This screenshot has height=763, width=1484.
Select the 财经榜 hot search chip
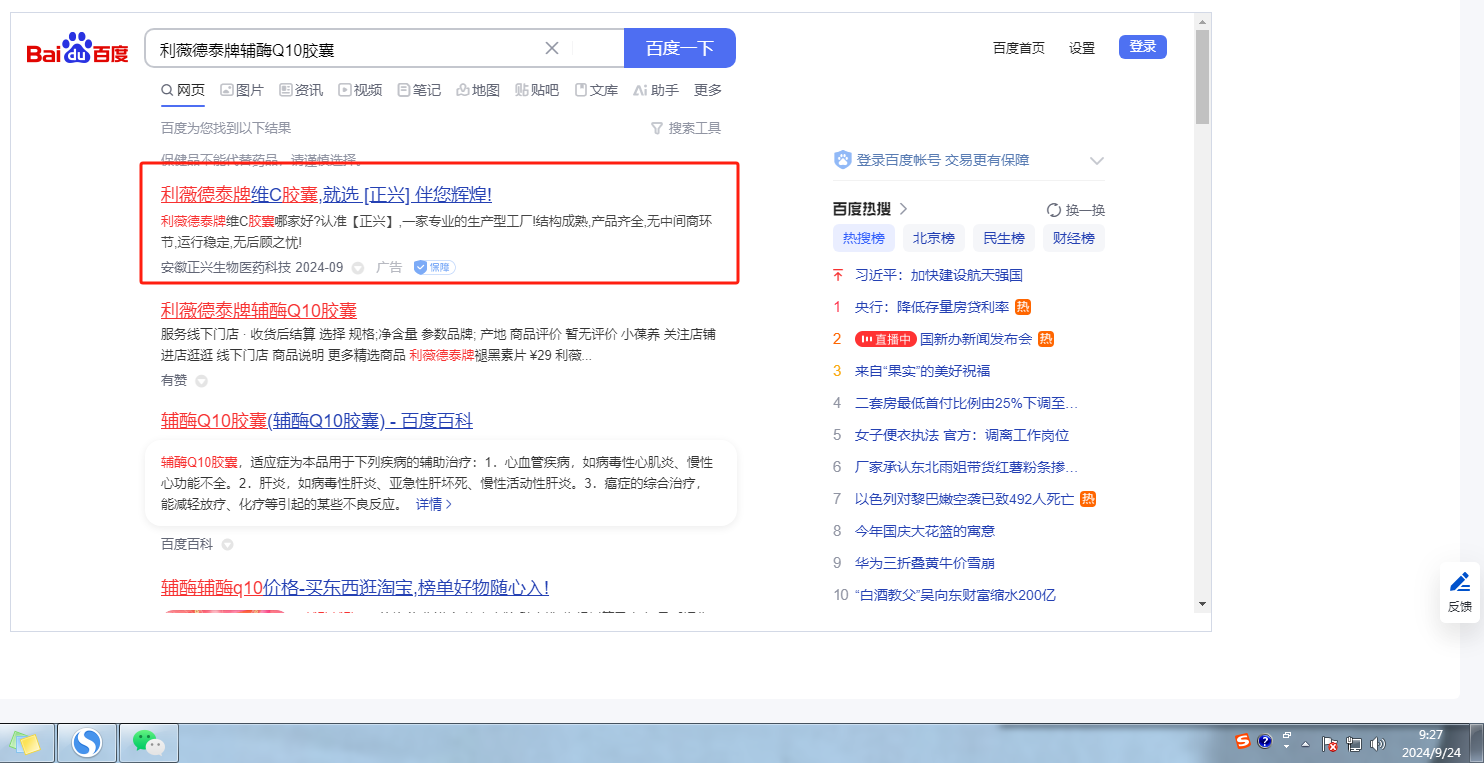coord(1073,238)
